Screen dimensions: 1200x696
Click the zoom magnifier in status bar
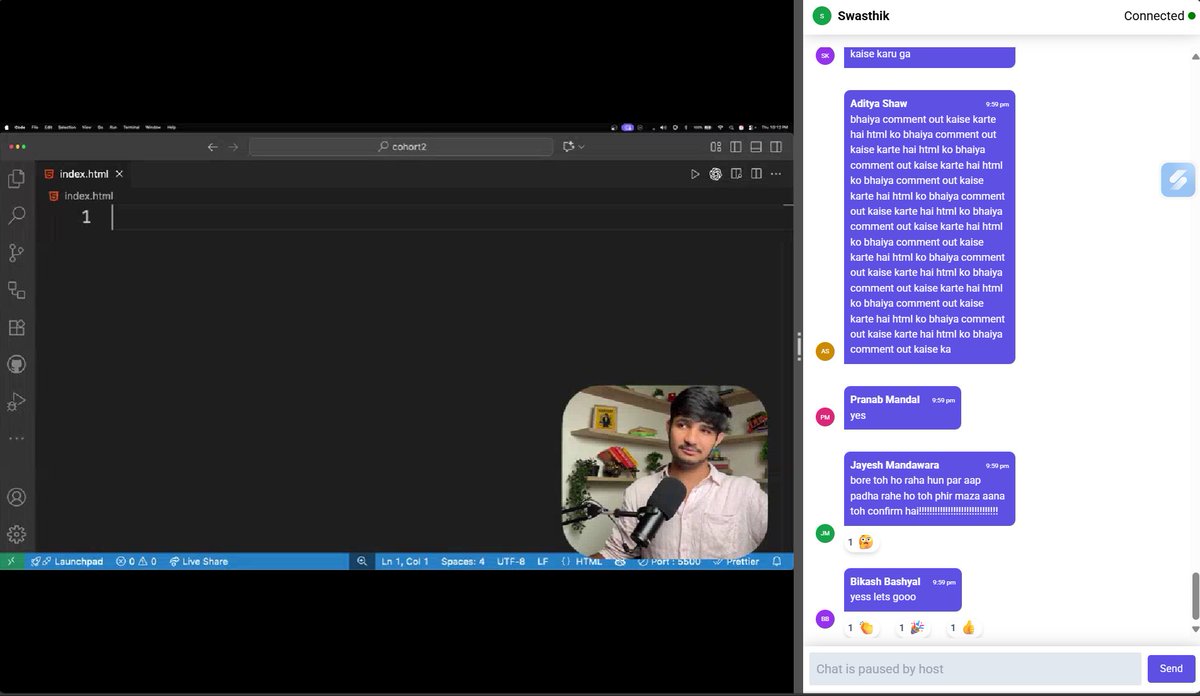[x=362, y=562]
